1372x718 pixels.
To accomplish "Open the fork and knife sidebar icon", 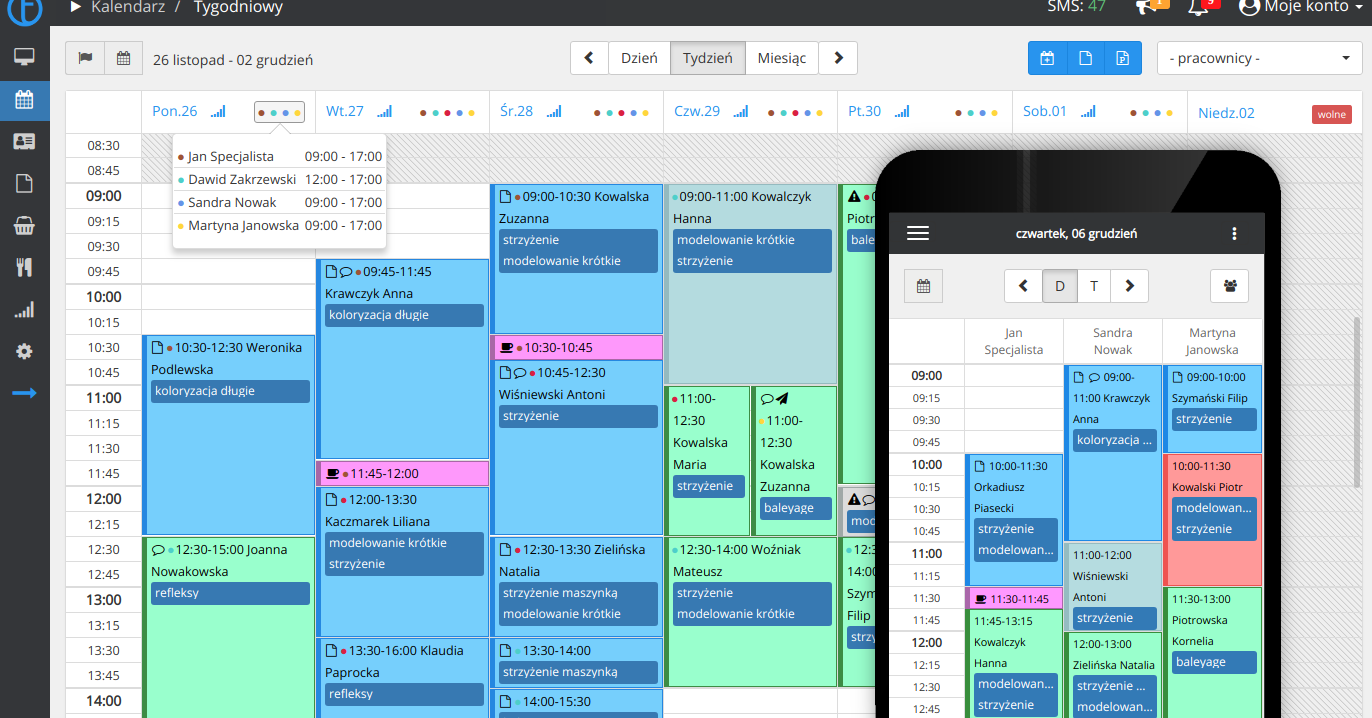I will pos(24,267).
